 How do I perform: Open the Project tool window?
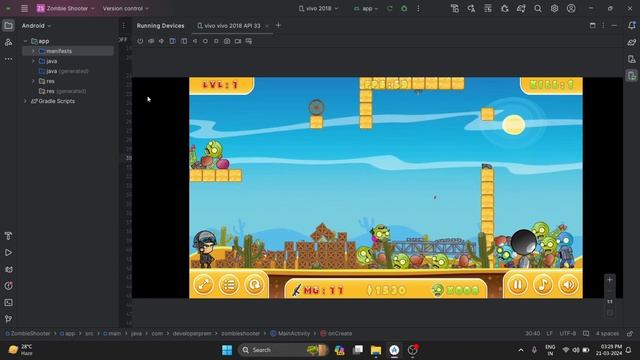point(8,26)
